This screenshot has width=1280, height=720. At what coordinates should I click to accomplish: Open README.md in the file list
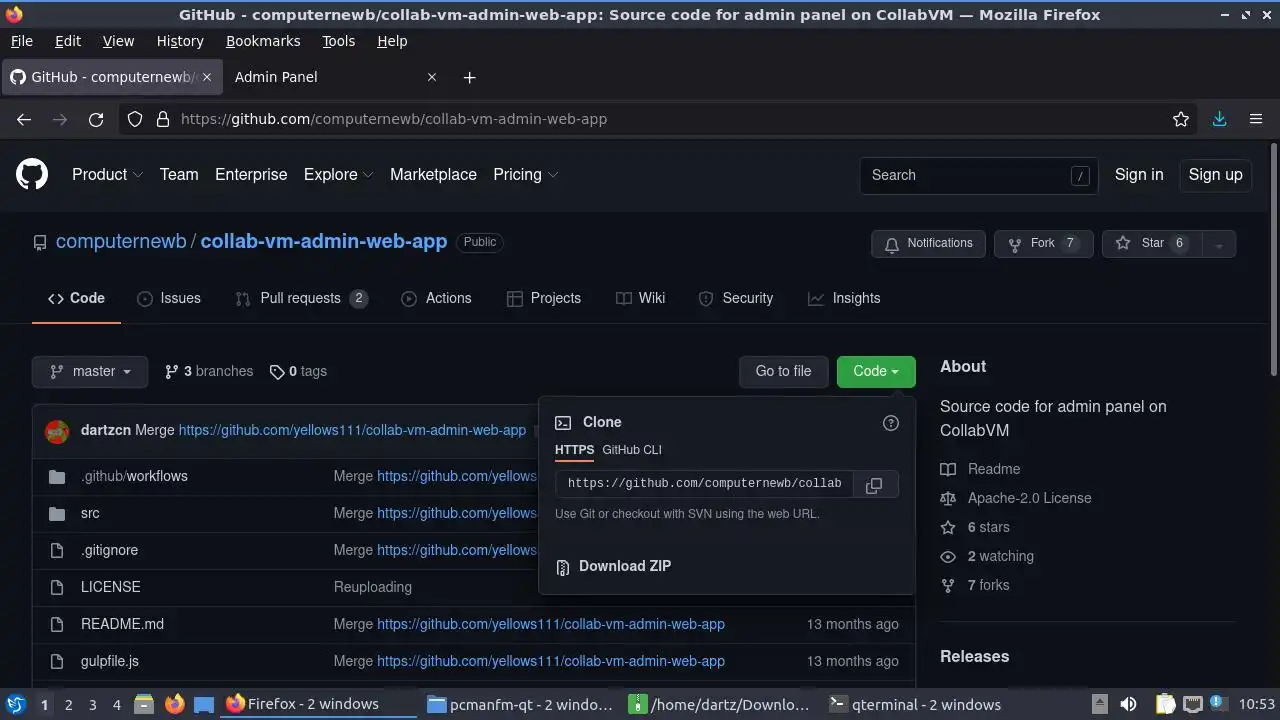122,624
